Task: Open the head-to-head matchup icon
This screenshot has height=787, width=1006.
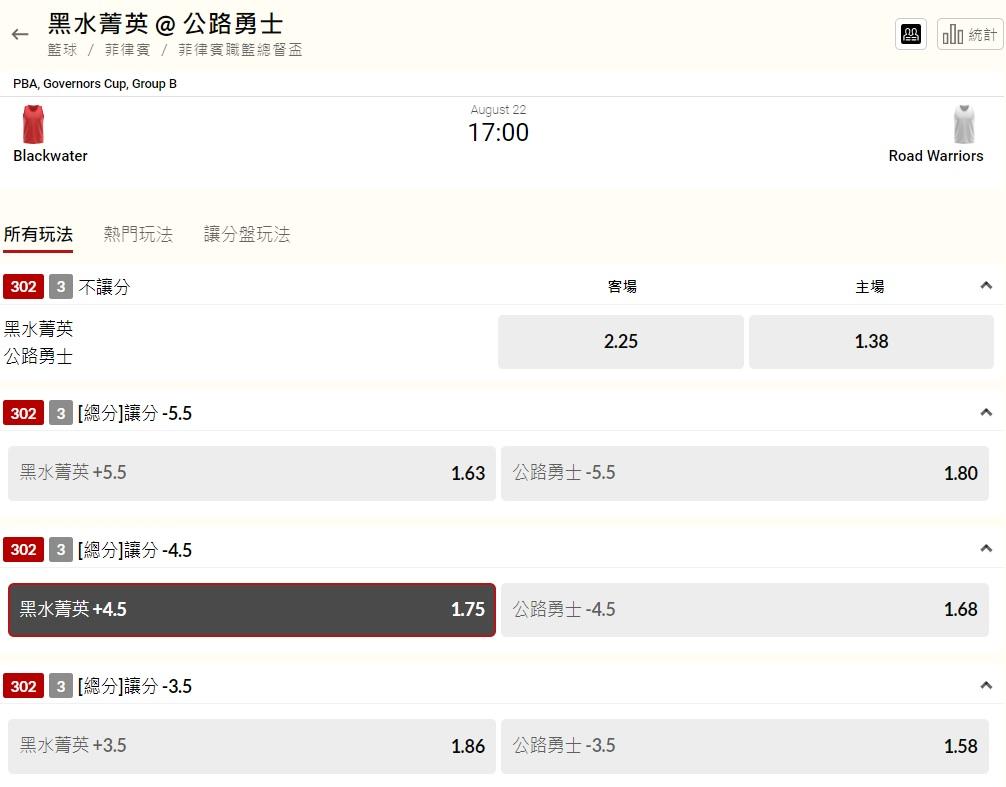Action: click(910, 34)
